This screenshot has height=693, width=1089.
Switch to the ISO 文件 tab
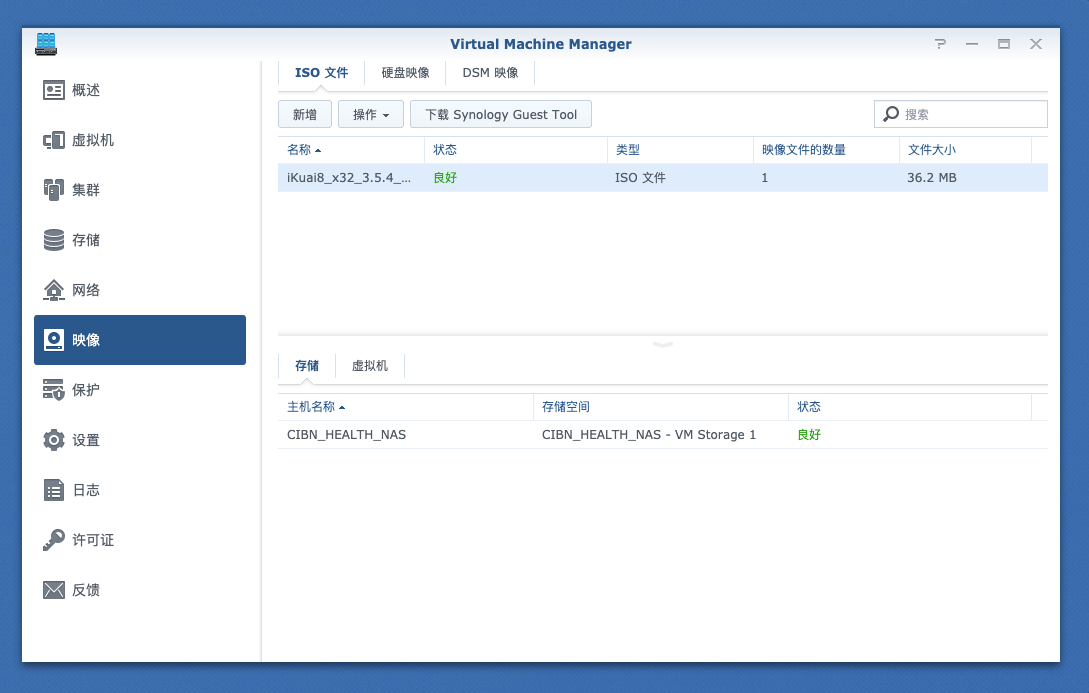321,73
